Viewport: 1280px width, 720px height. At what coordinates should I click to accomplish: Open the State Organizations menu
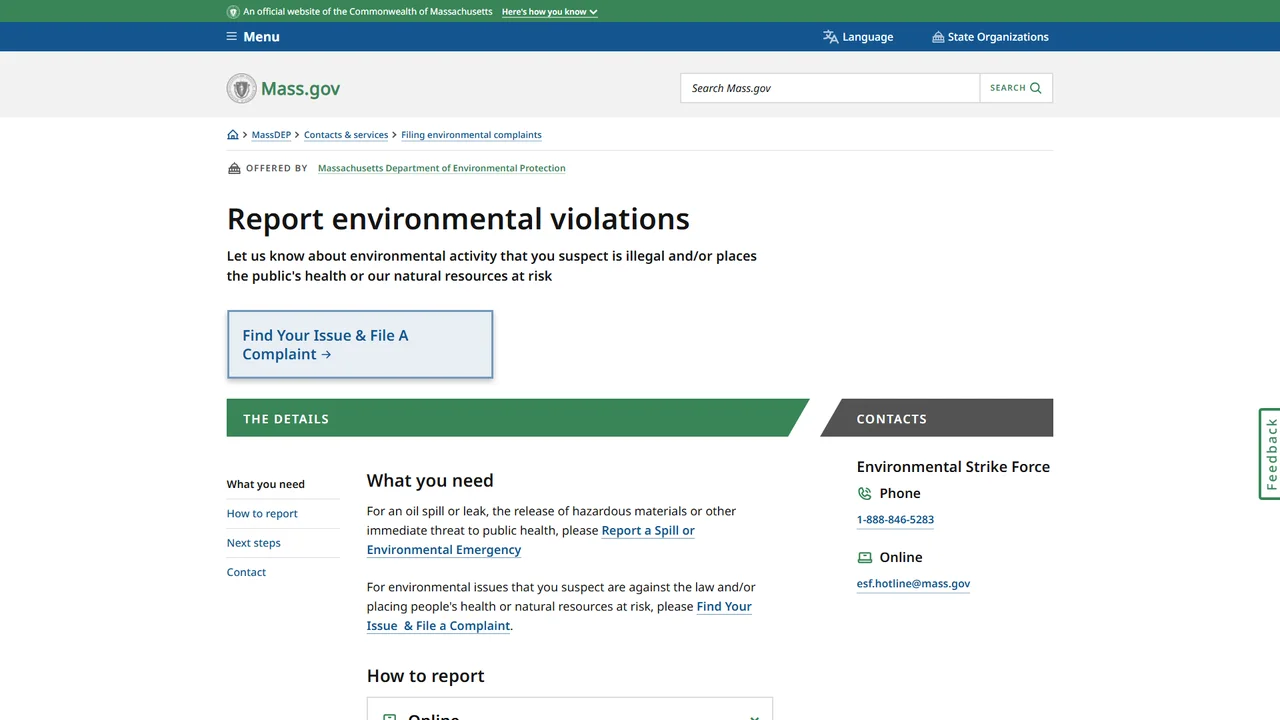click(990, 37)
